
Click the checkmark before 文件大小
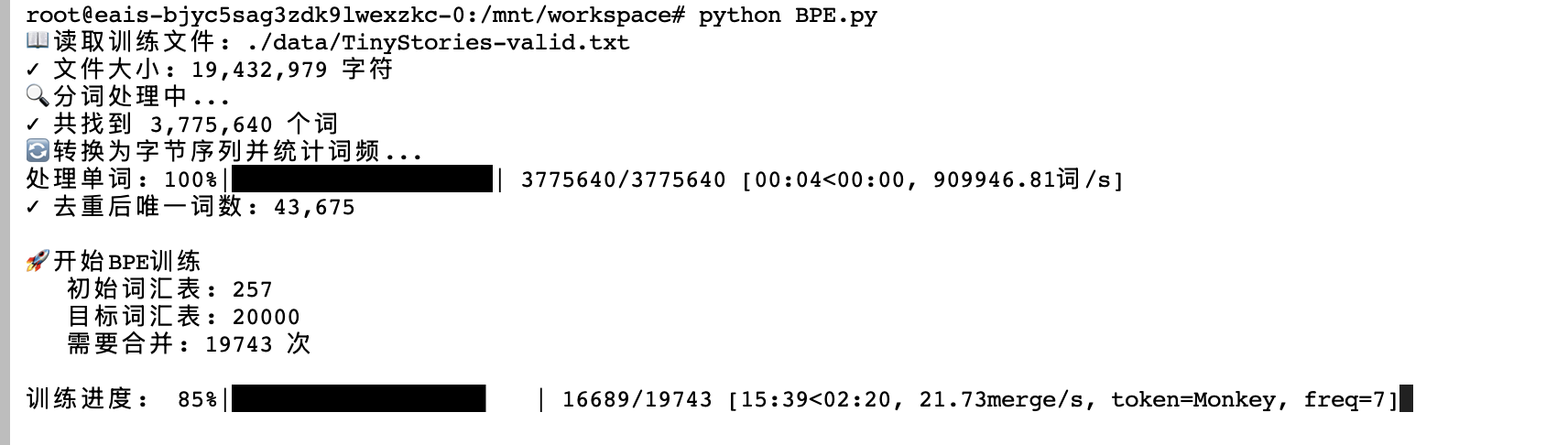pyautogui.click(x=34, y=70)
